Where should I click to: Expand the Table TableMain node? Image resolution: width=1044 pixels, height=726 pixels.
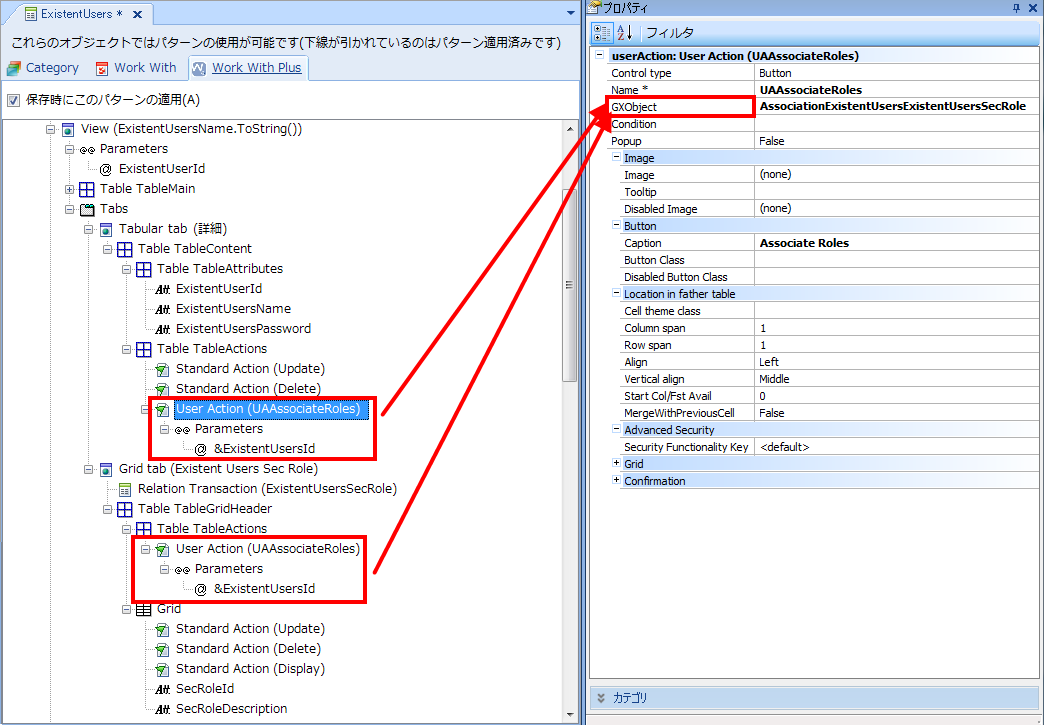69,189
